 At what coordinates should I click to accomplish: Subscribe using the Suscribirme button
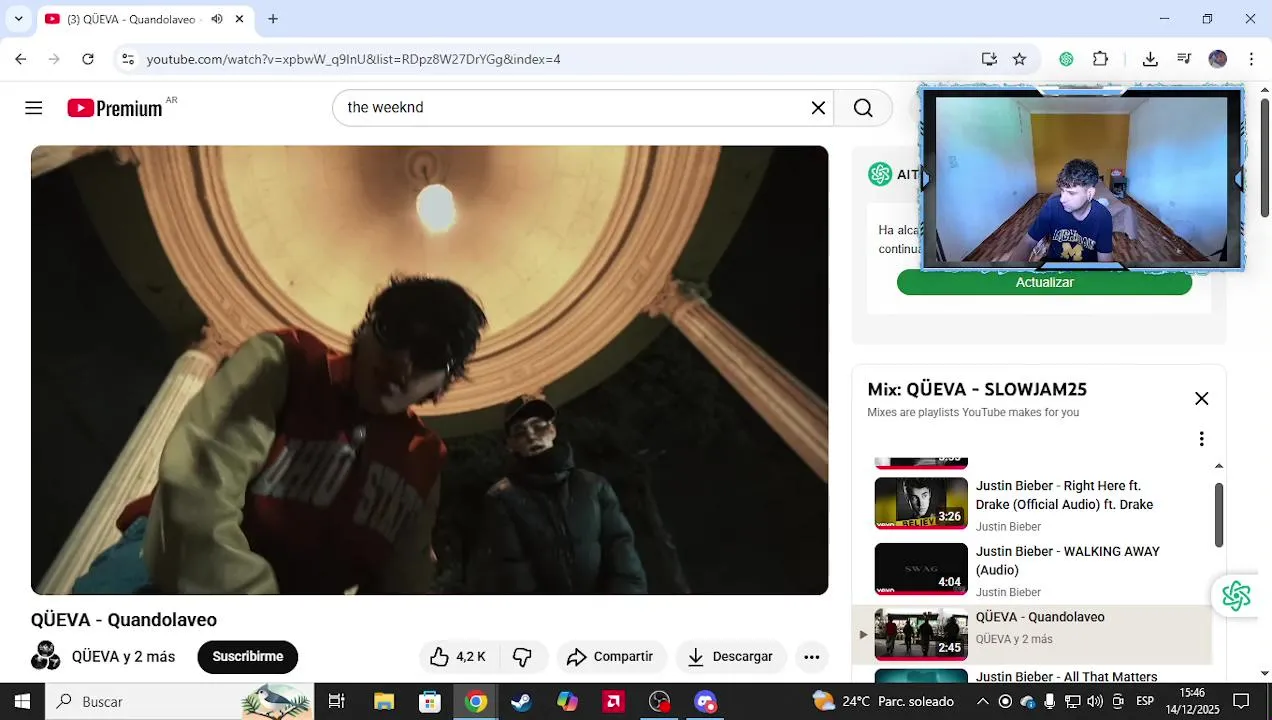pyautogui.click(x=248, y=657)
